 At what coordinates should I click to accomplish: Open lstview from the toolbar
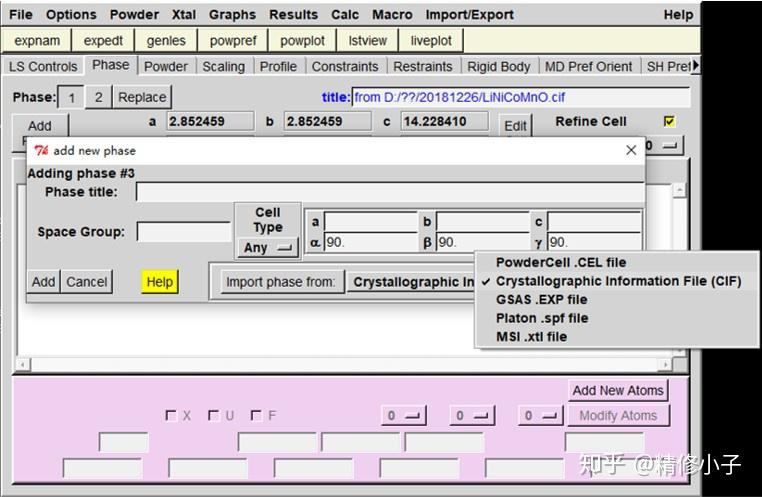[x=367, y=40]
